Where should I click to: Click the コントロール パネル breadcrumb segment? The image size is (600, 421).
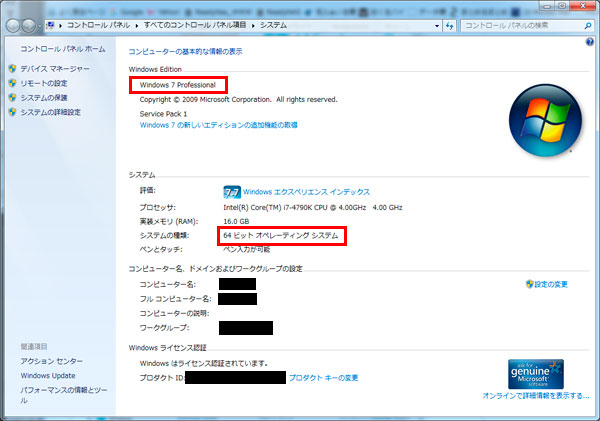[99, 25]
